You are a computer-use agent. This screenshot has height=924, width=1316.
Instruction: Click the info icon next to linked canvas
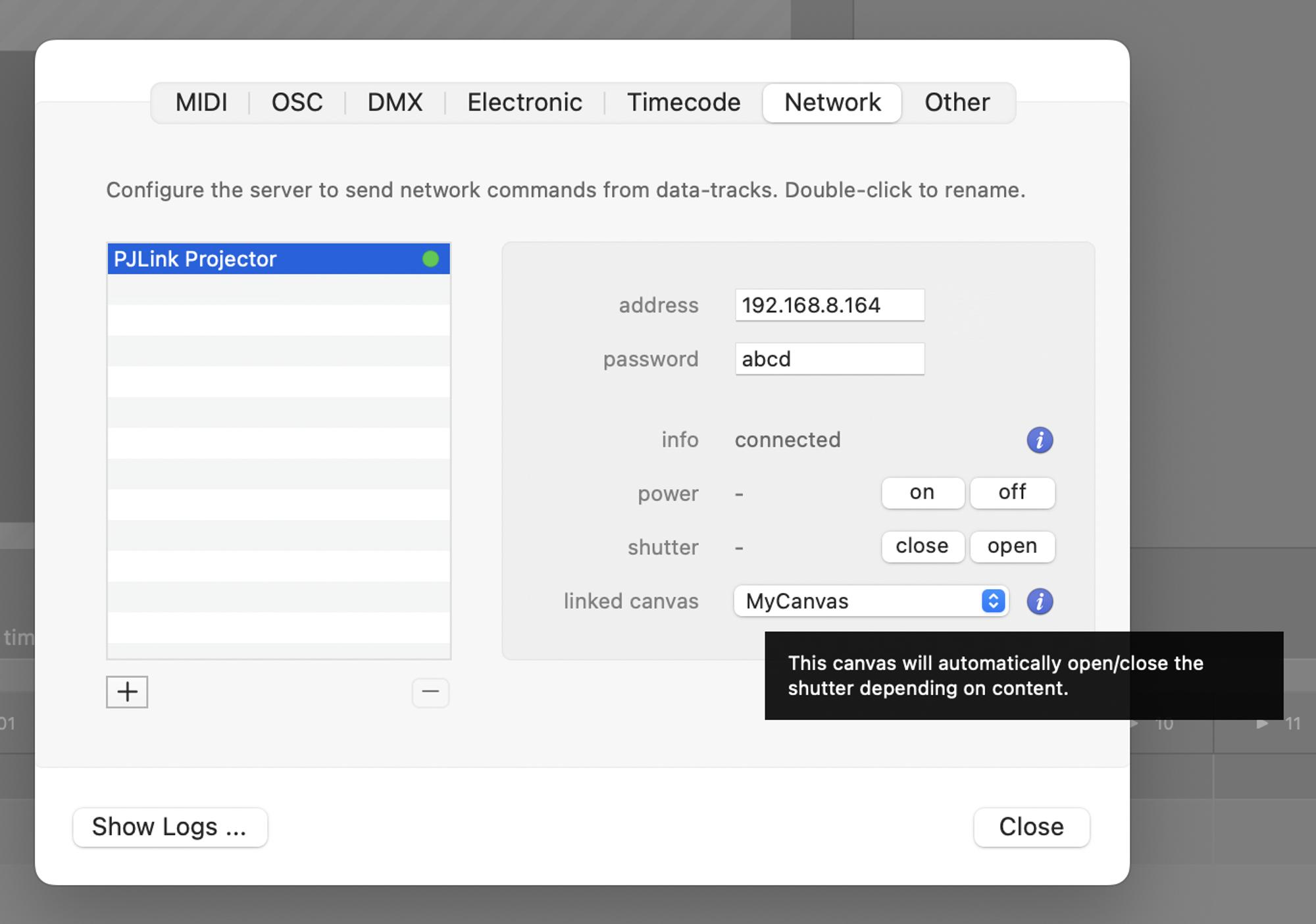1040,602
